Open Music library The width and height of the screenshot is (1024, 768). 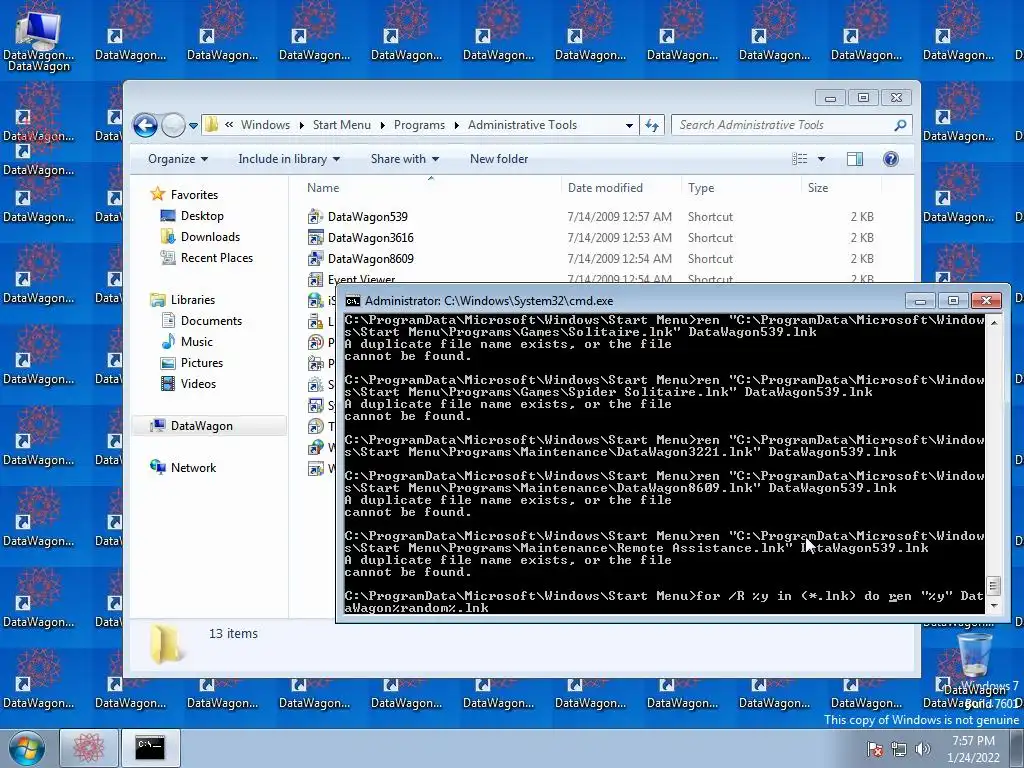pyautogui.click(x=197, y=342)
